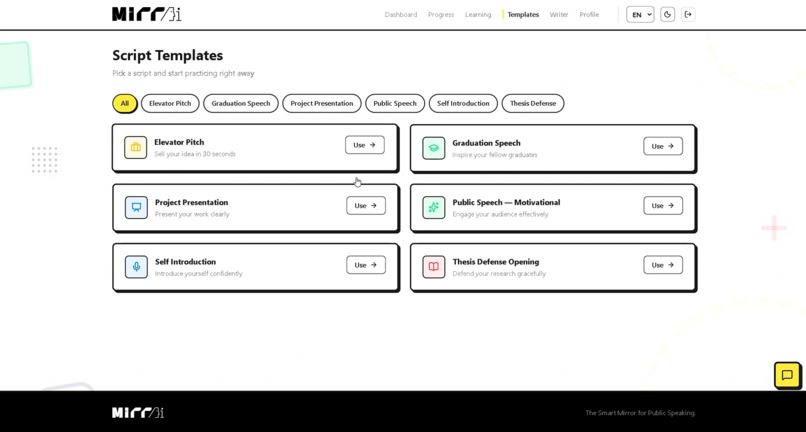The height and width of the screenshot is (432, 806).
Task: Click the Script Templates heading
Action: 168,55
